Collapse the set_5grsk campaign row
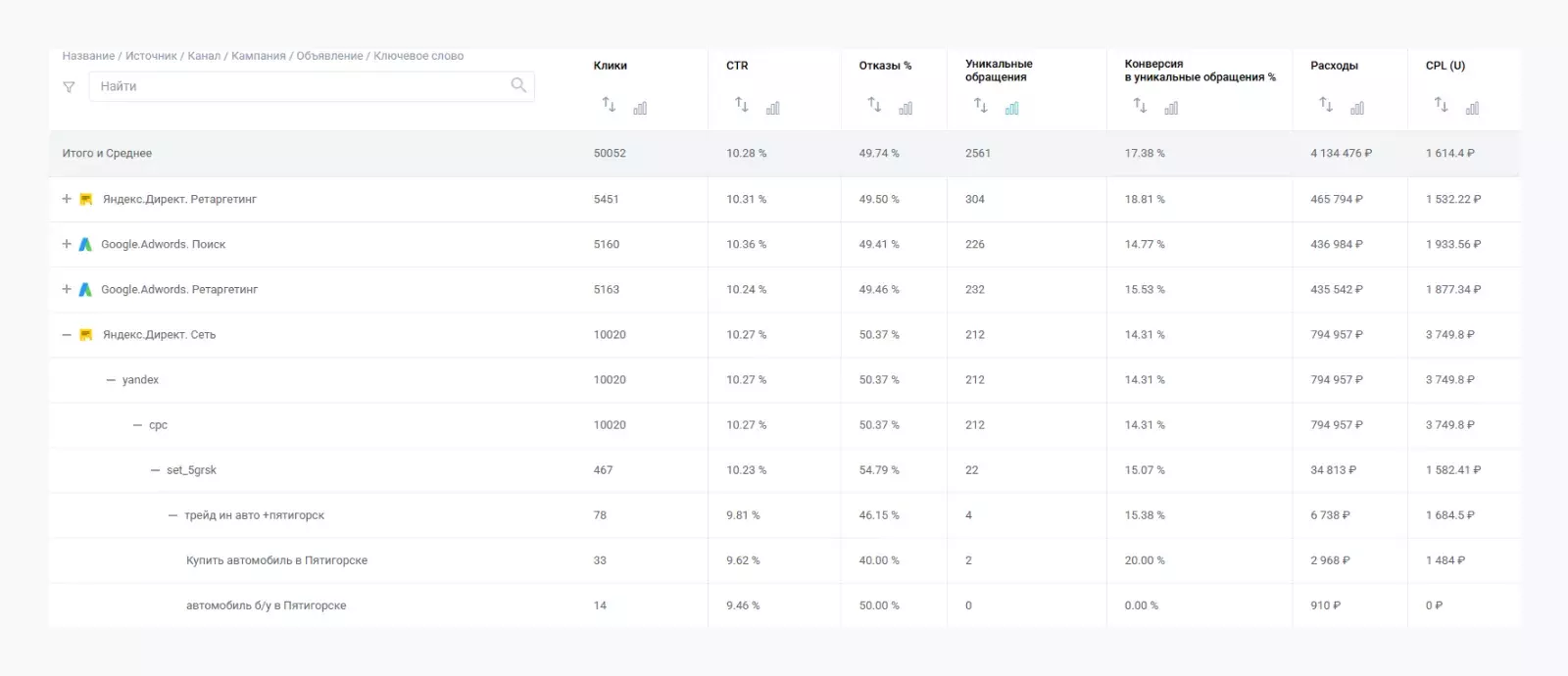Image resolution: width=1568 pixels, height=676 pixels. 155,470
